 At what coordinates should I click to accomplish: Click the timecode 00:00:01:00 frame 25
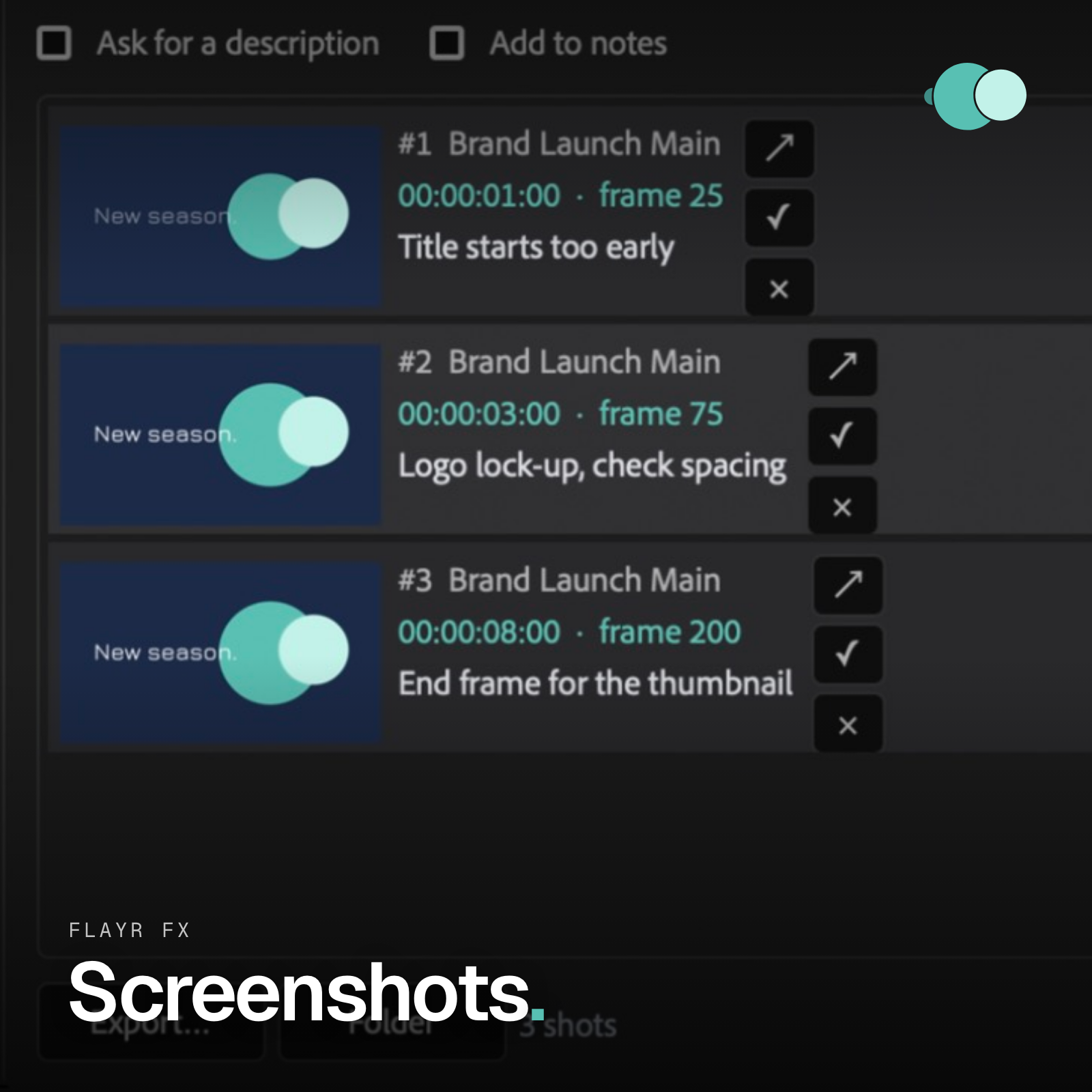[560, 196]
